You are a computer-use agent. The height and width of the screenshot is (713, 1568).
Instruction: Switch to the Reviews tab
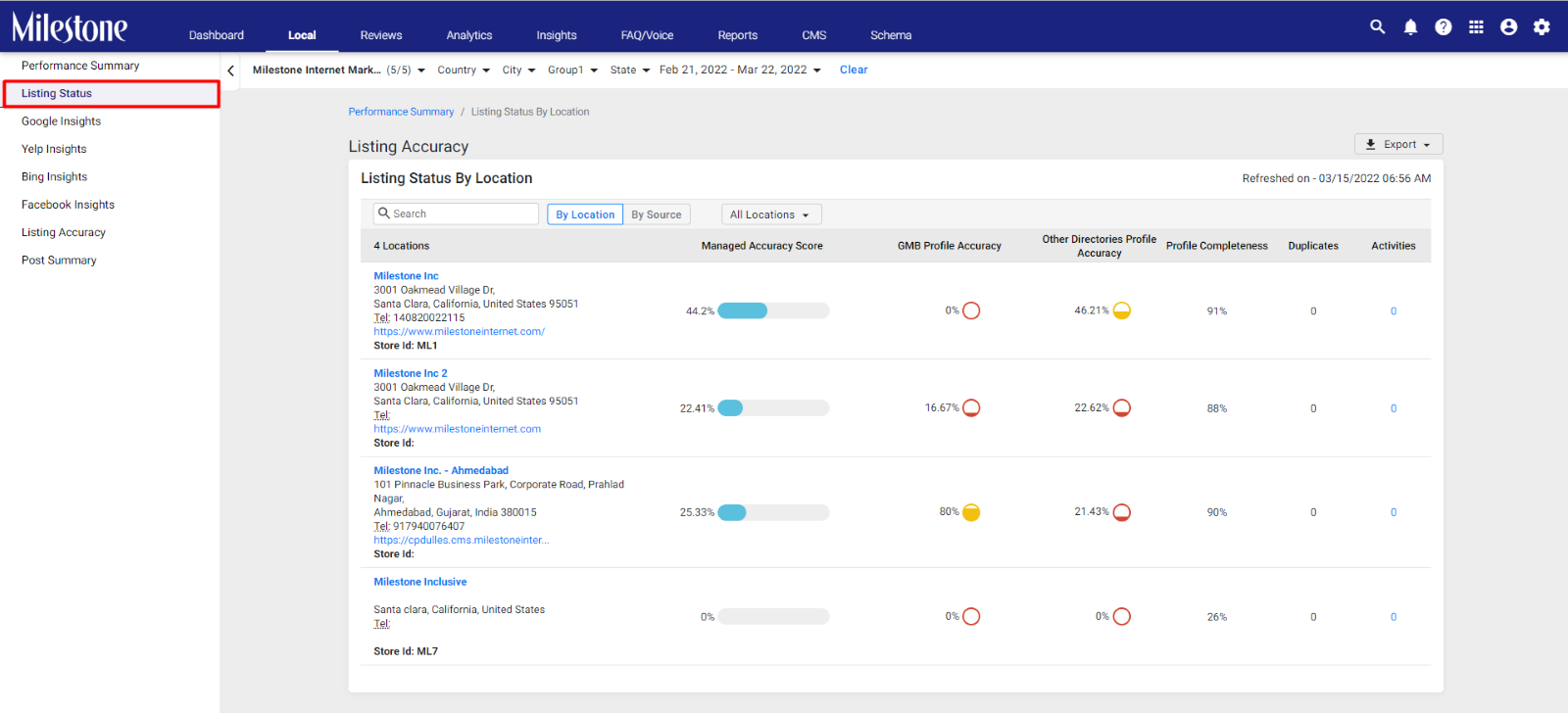tap(381, 35)
